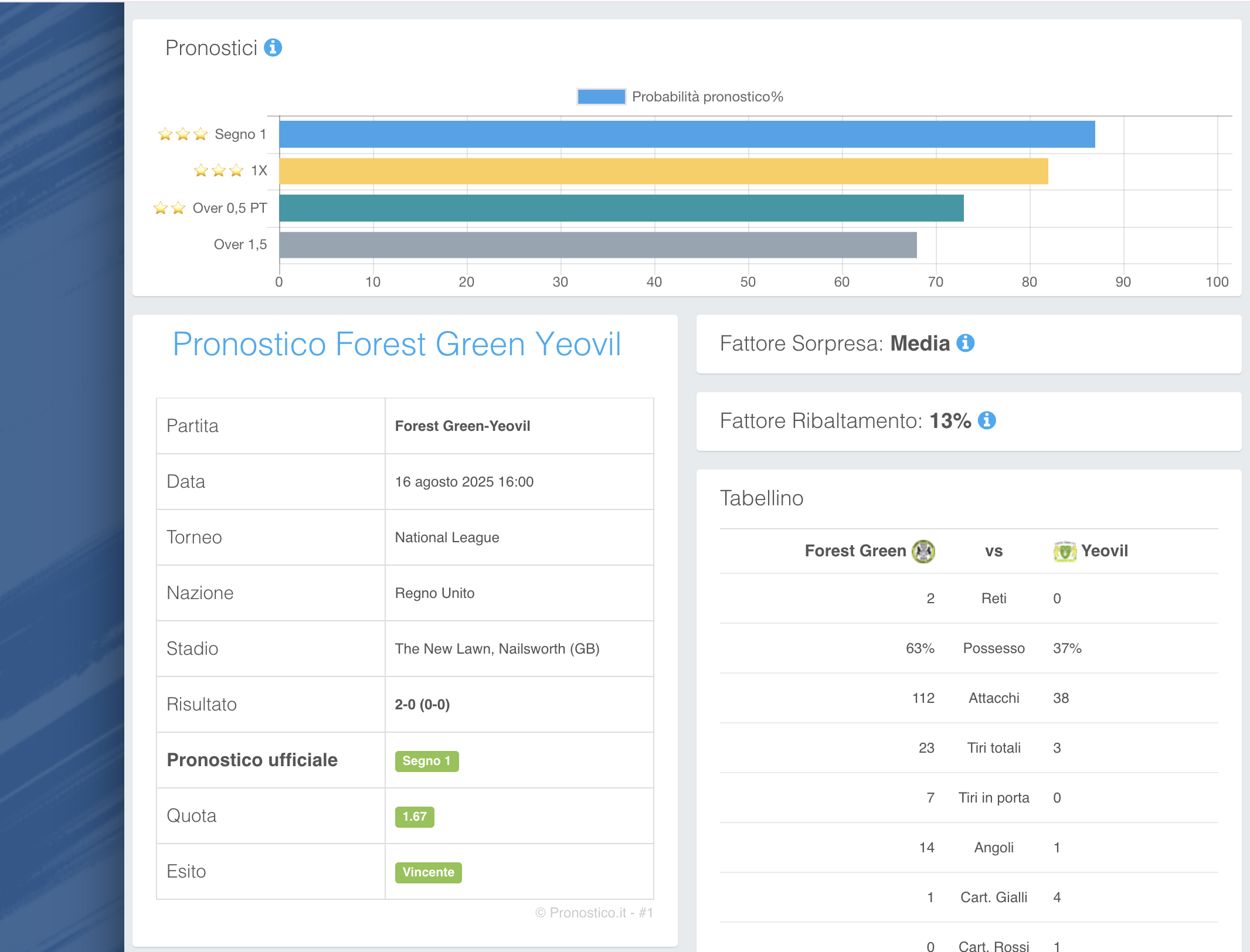Click the yellow 1X bar
Viewport: 1250px width, 952px height.
(x=664, y=171)
